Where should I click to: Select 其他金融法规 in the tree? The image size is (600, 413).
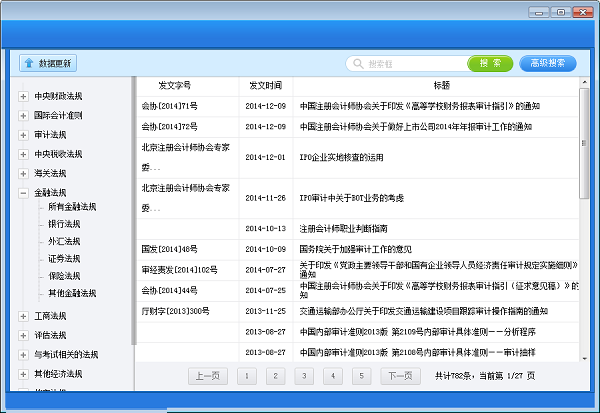(72, 293)
